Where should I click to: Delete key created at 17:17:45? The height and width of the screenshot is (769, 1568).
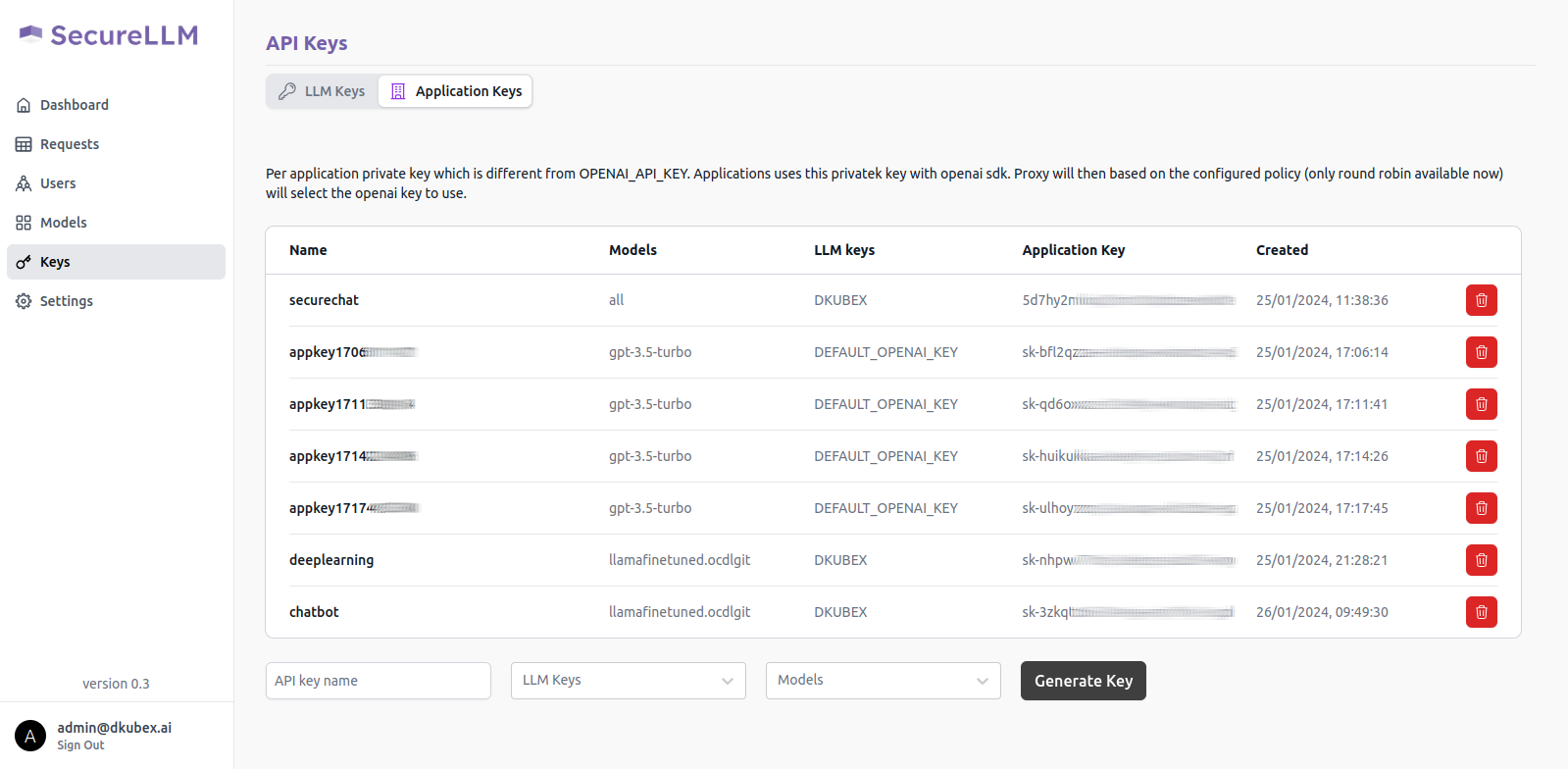click(x=1481, y=508)
